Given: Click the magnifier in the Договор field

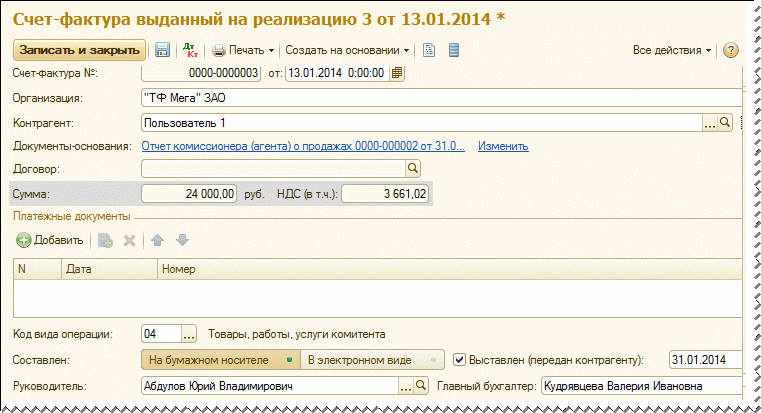Looking at the screenshot, I should pyautogui.click(x=413, y=168).
